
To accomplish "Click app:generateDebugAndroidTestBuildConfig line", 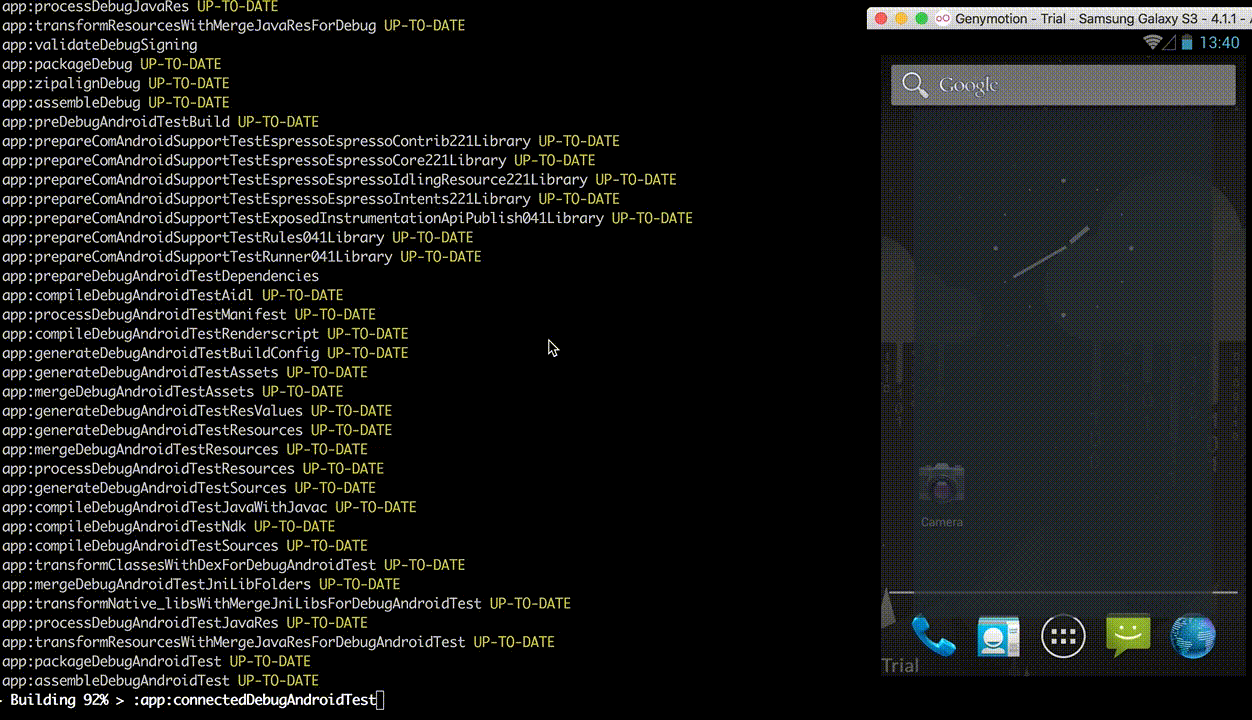I will pos(205,353).
